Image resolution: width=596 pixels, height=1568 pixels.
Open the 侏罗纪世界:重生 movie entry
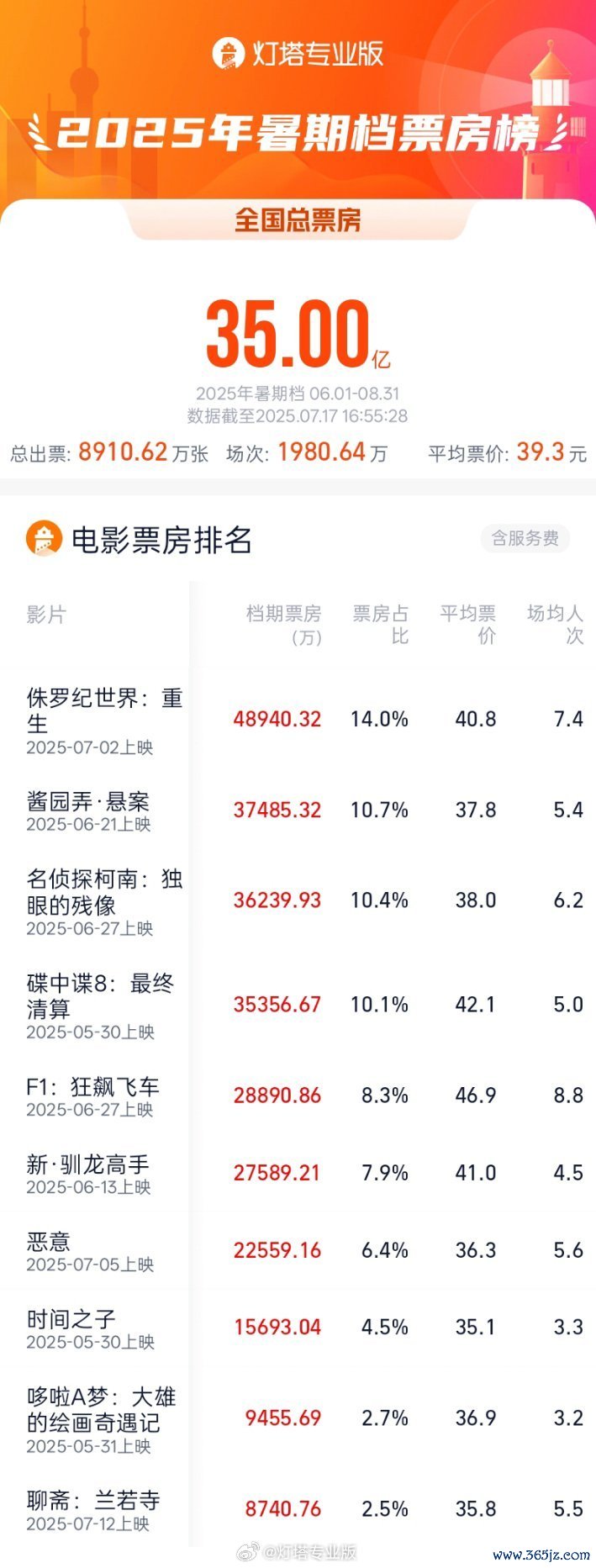coord(104,710)
